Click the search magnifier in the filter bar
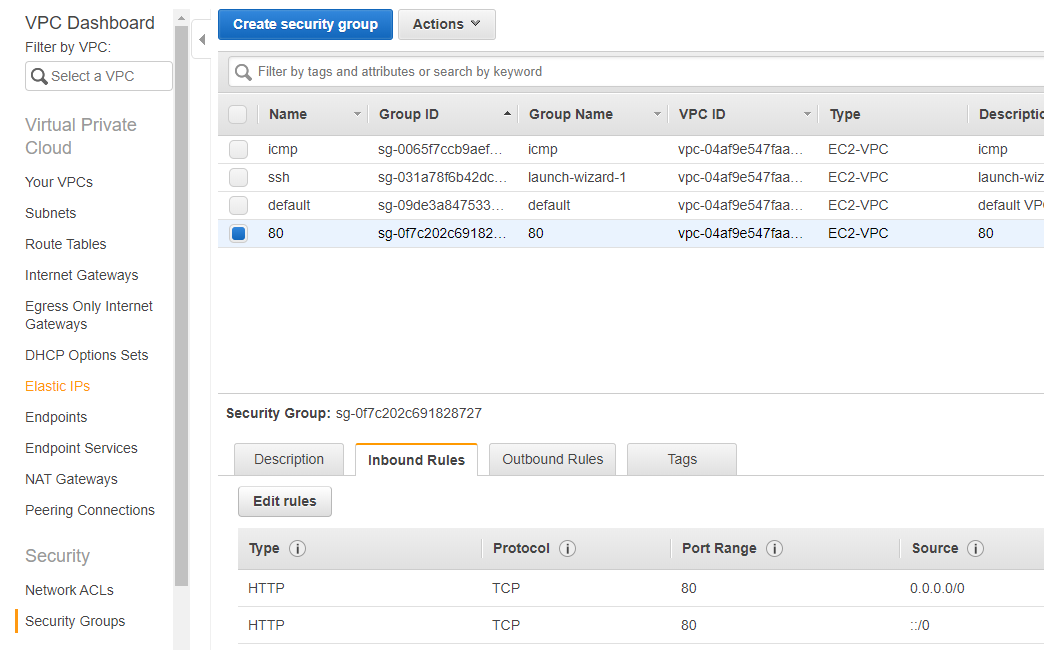1044x650 pixels. [x=244, y=72]
